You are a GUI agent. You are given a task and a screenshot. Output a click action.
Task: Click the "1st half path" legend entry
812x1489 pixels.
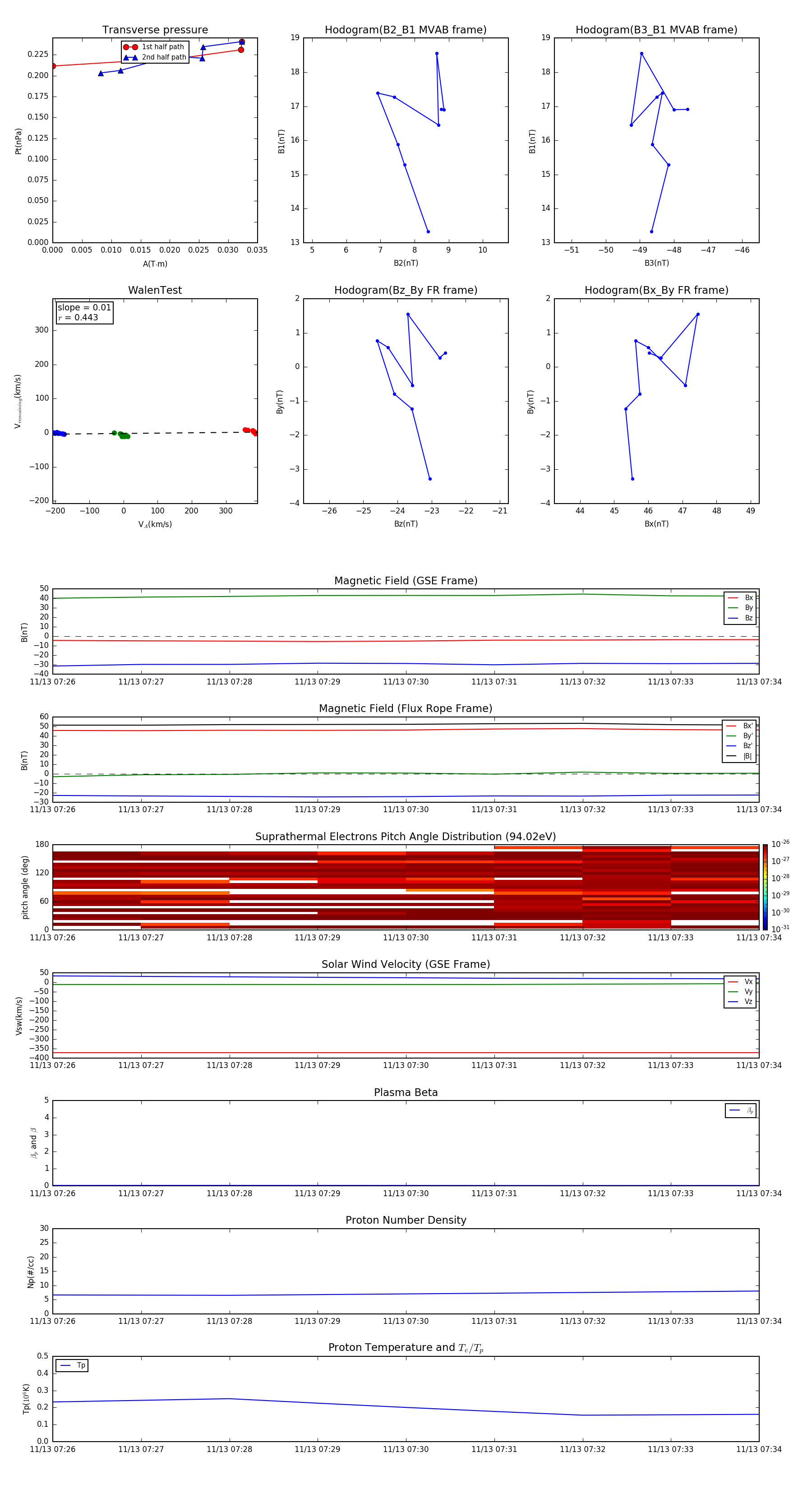point(154,47)
